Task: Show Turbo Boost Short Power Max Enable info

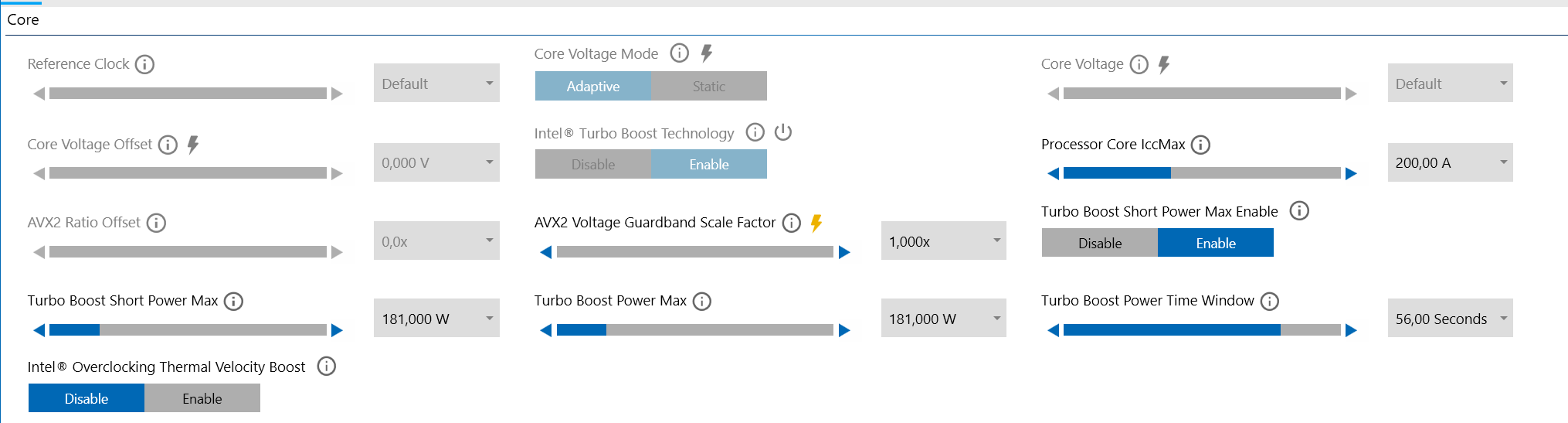Action: pyautogui.click(x=1300, y=210)
